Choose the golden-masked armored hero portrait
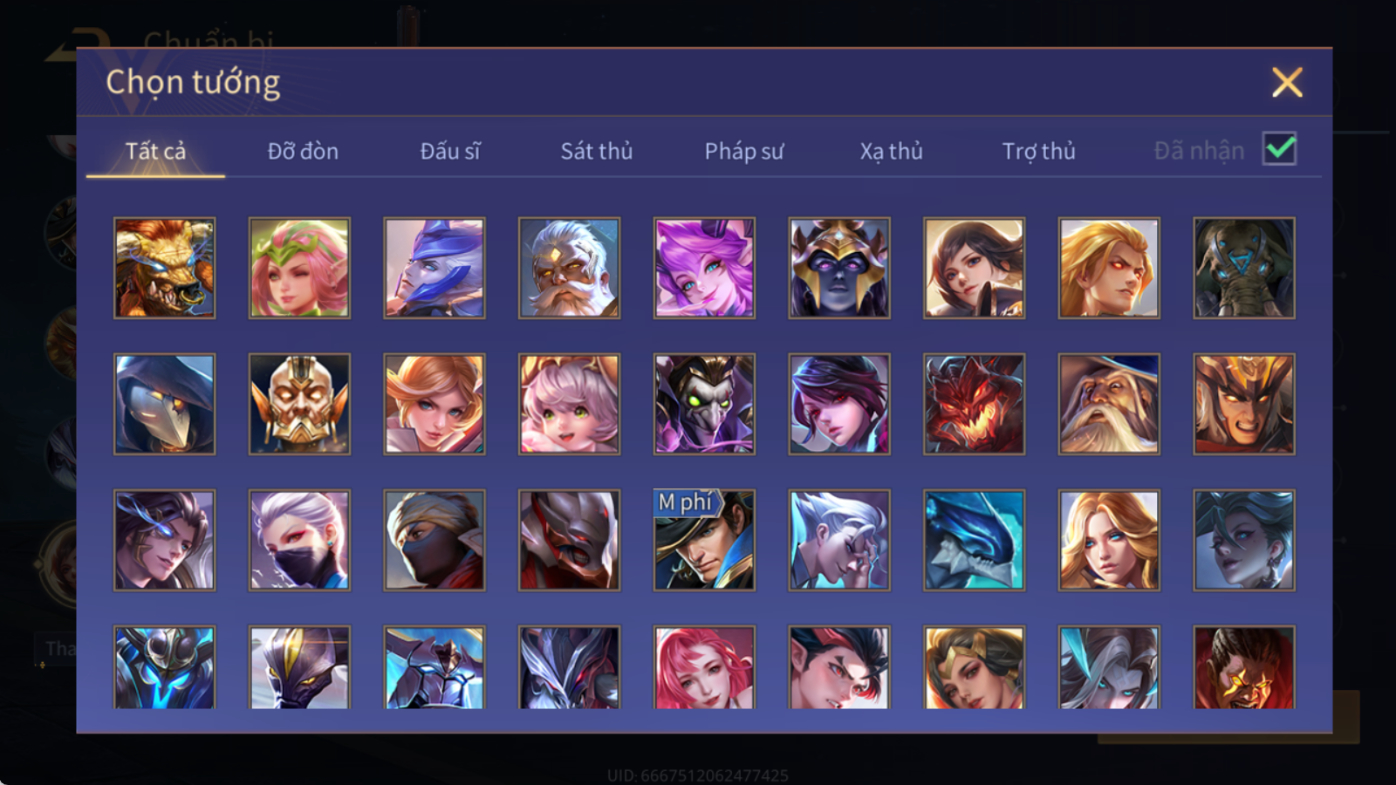The height and width of the screenshot is (785, 1396). [x=299, y=404]
